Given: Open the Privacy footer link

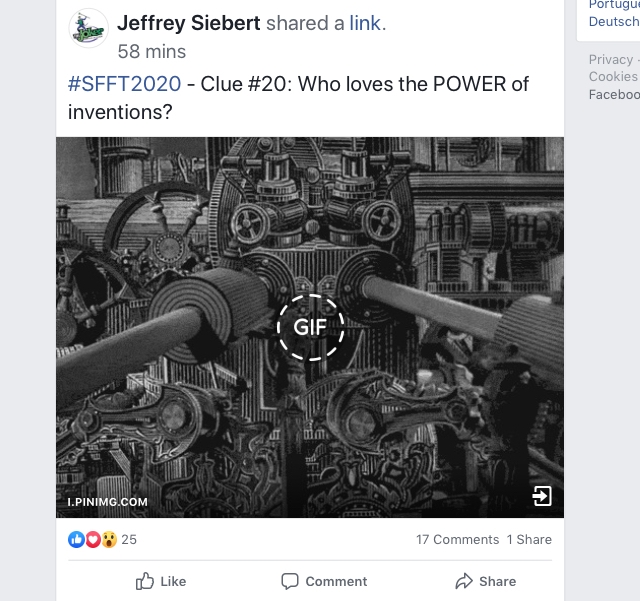Looking at the screenshot, I should tap(611, 60).
